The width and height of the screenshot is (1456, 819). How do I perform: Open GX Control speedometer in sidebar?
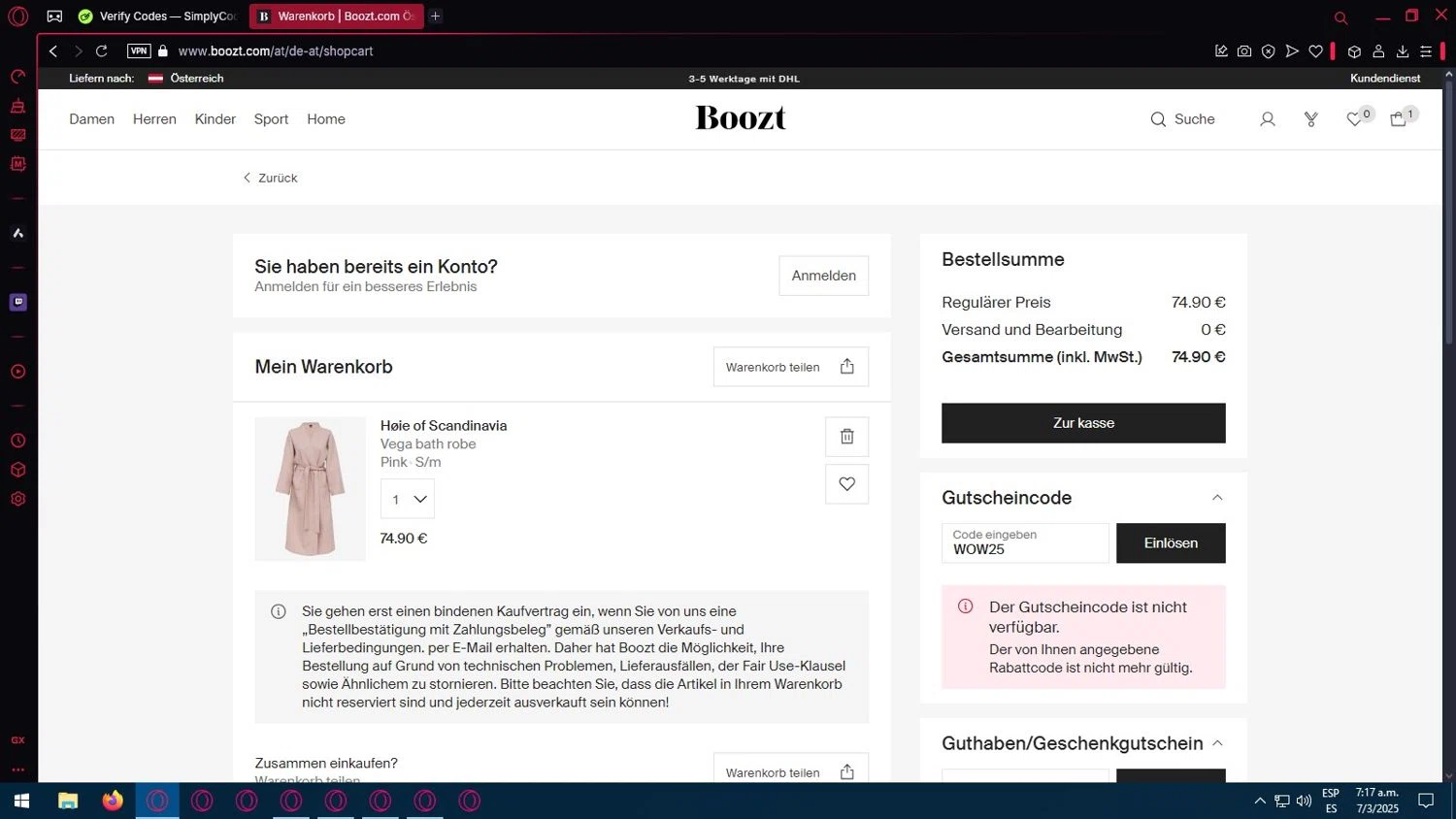point(17,77)
